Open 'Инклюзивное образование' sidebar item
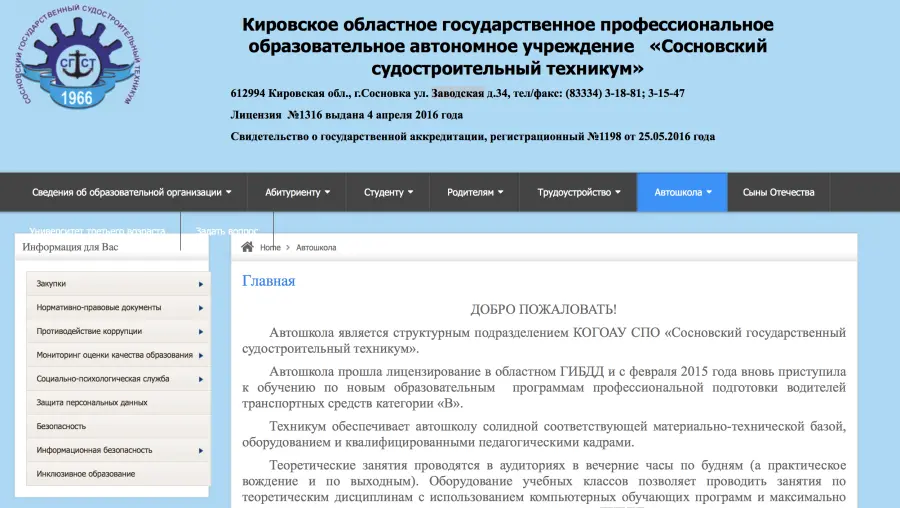 (118, 474)
